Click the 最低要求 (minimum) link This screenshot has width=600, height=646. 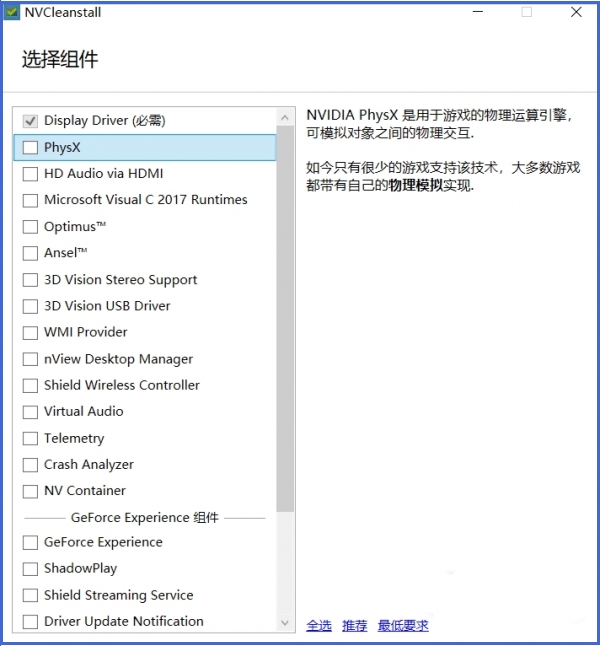click(x=403, y=625)
